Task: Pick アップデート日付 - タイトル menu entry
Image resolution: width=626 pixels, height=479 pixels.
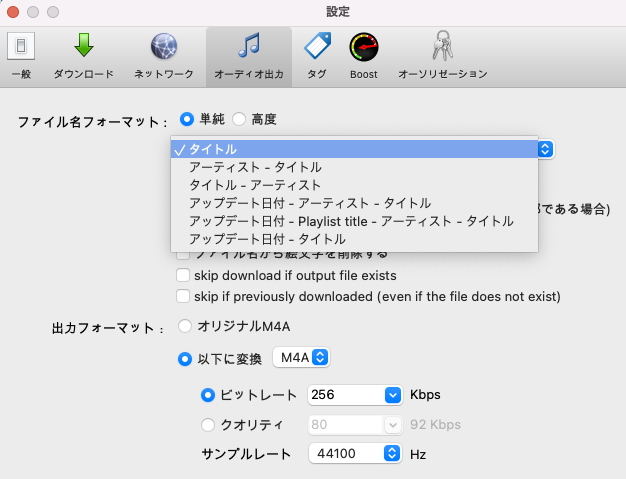Action: tap(267, 239)
